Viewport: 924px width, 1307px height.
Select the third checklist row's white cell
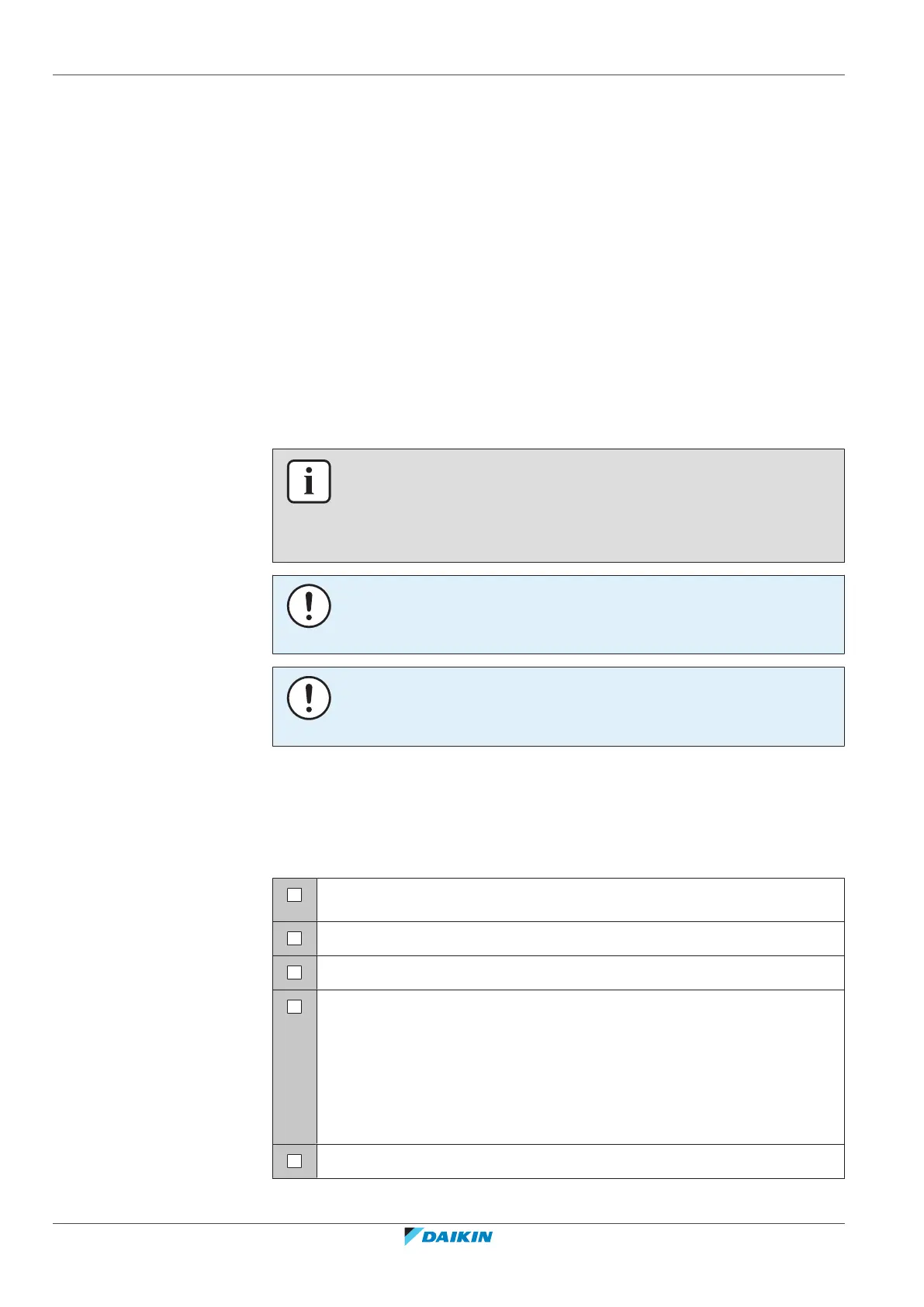(580, 972)
